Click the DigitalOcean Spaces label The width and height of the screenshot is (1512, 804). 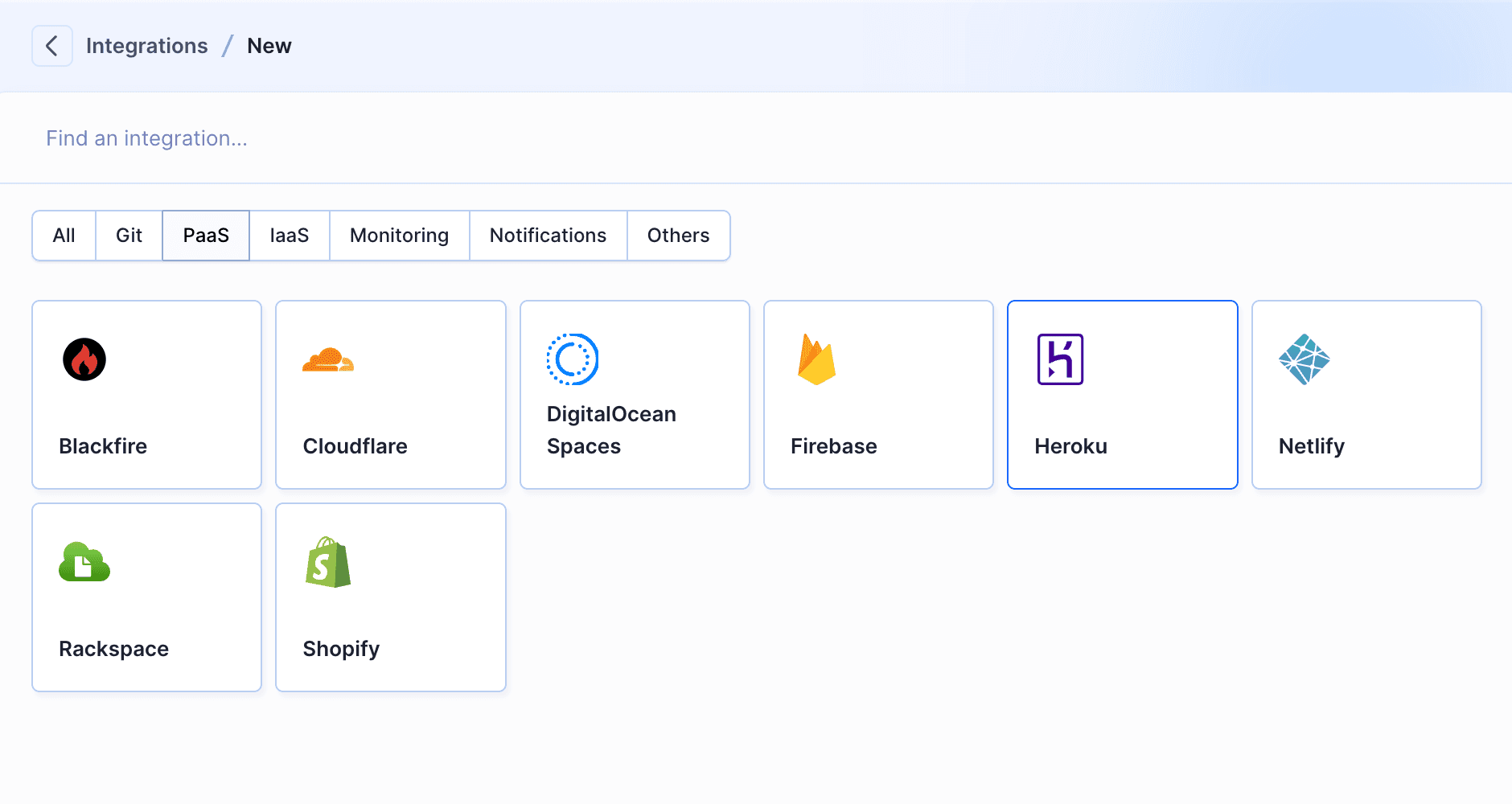click(x=611, y=430)
